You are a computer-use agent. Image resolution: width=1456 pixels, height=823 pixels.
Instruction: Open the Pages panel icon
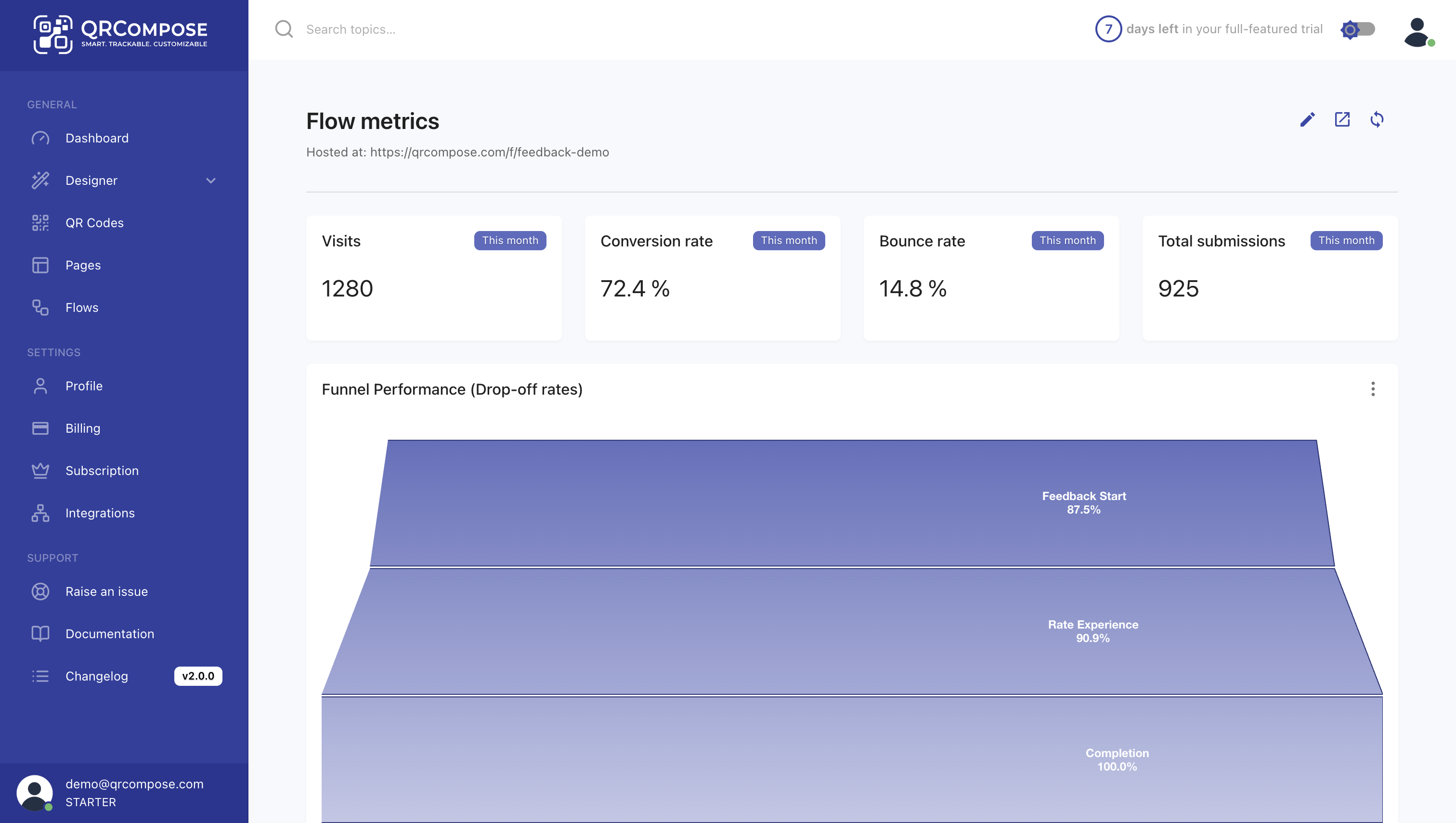coord(40,265)
